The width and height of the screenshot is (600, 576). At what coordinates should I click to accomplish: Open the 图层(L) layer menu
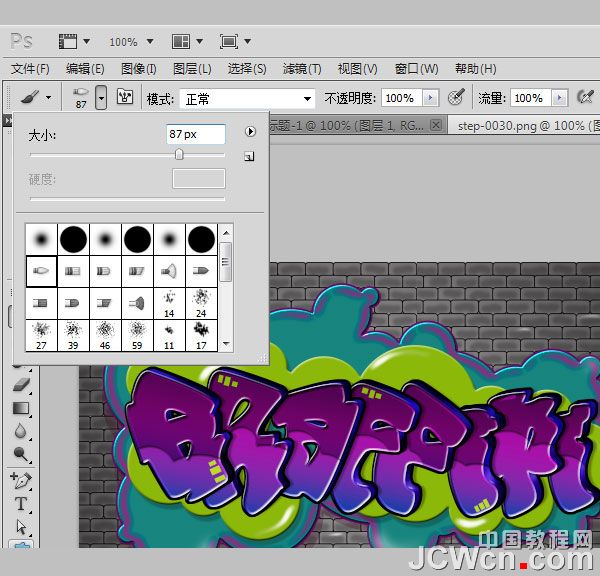[192, 69]
